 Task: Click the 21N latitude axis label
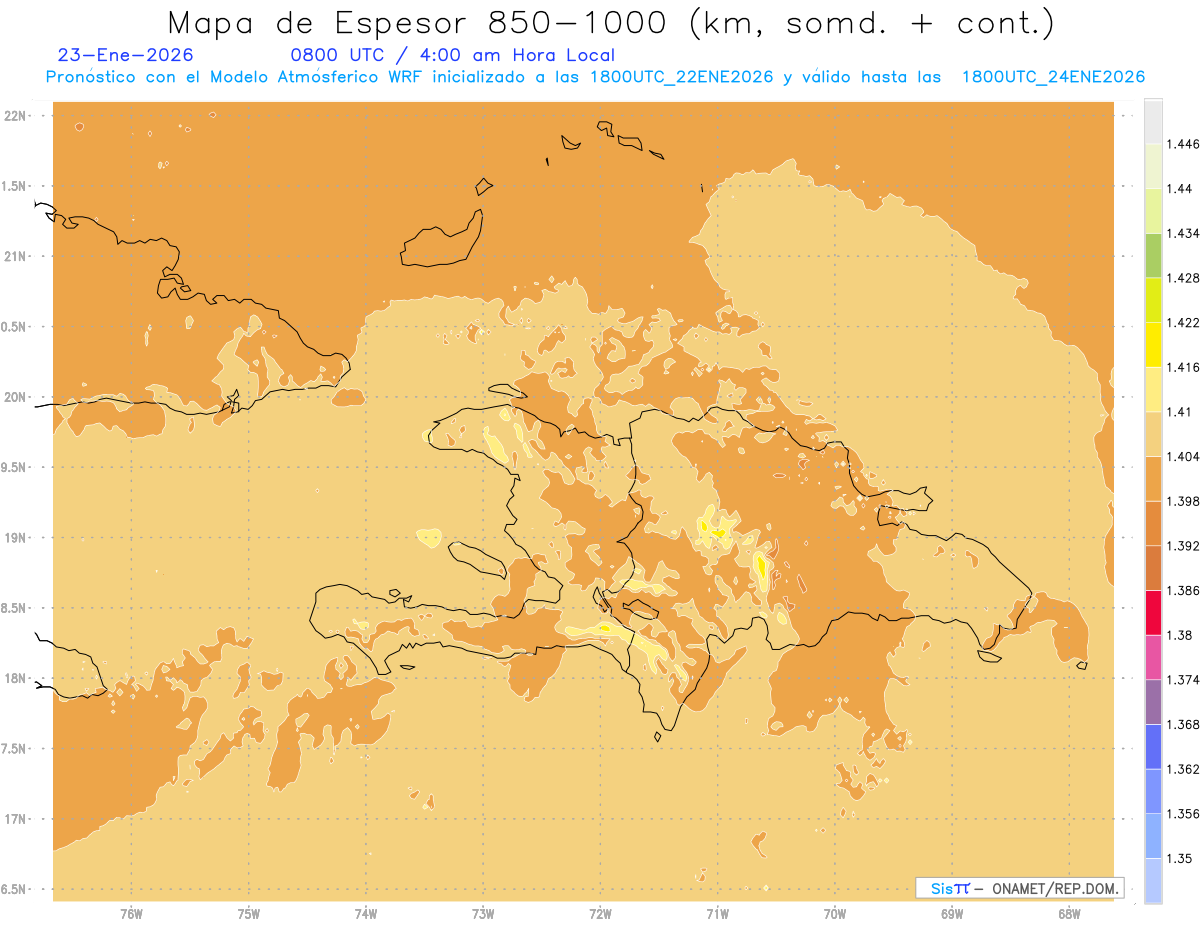[15, 256]
